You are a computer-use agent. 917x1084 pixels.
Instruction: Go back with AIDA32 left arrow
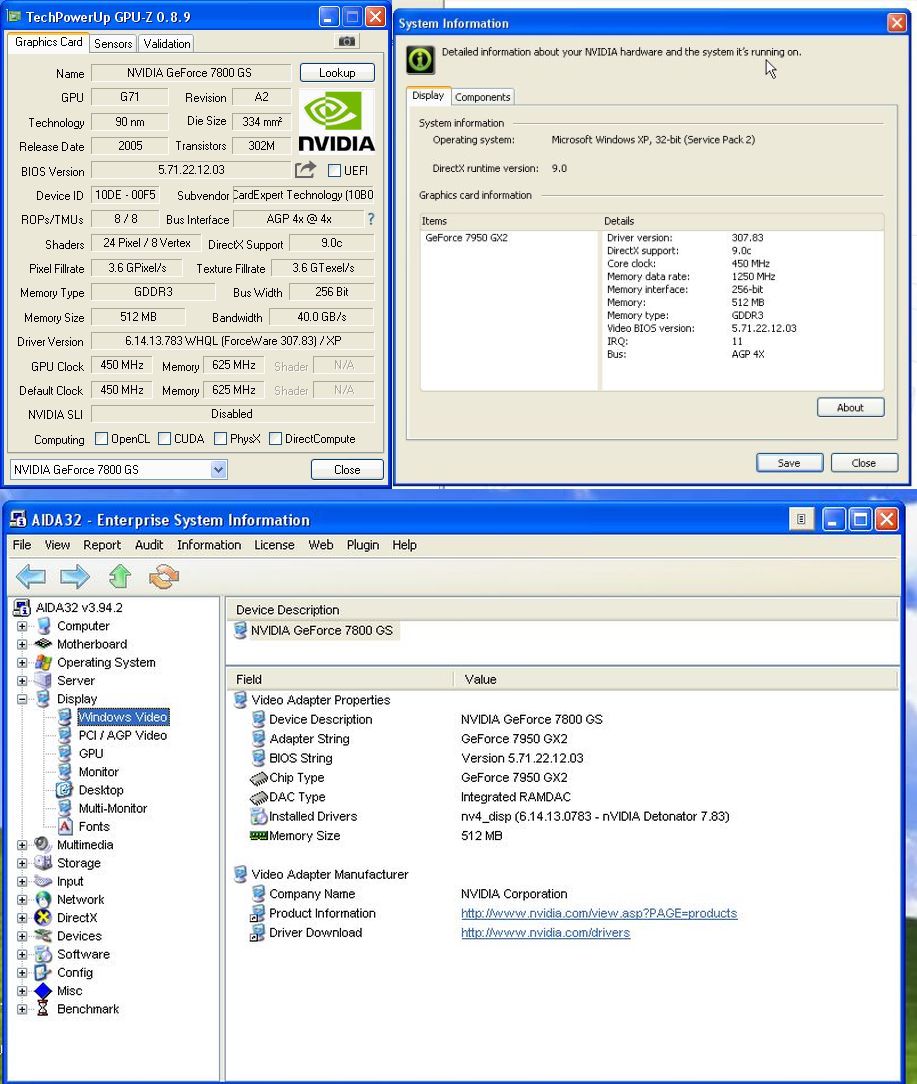click(x=31, y=576)
